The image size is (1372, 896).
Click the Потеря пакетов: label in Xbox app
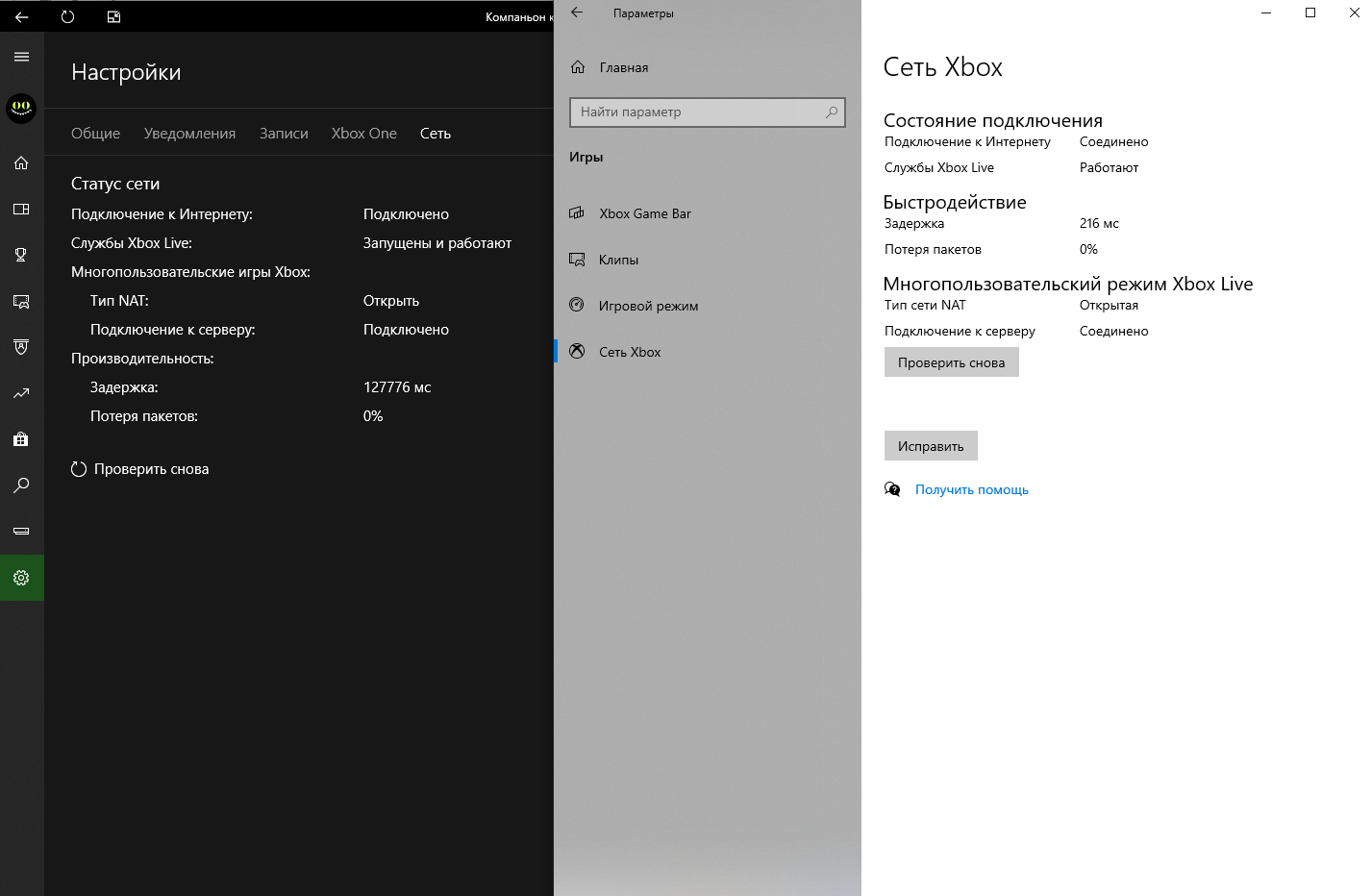click(x=144, y=416)
